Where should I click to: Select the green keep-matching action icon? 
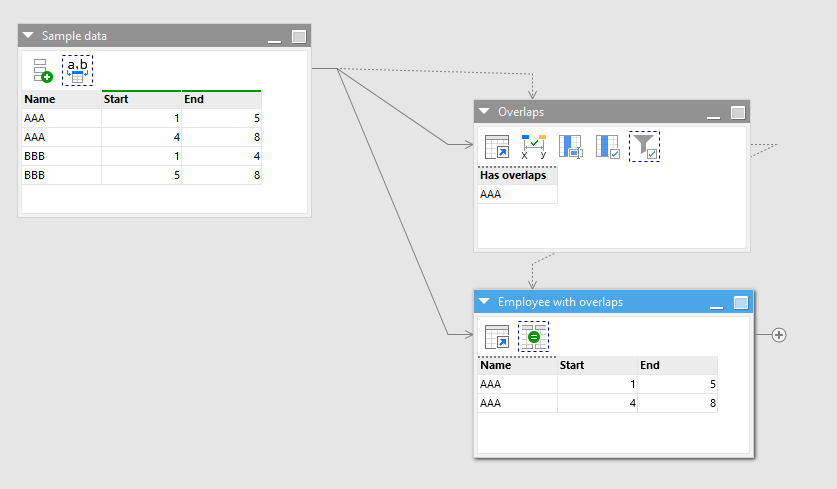coord(533,337)
